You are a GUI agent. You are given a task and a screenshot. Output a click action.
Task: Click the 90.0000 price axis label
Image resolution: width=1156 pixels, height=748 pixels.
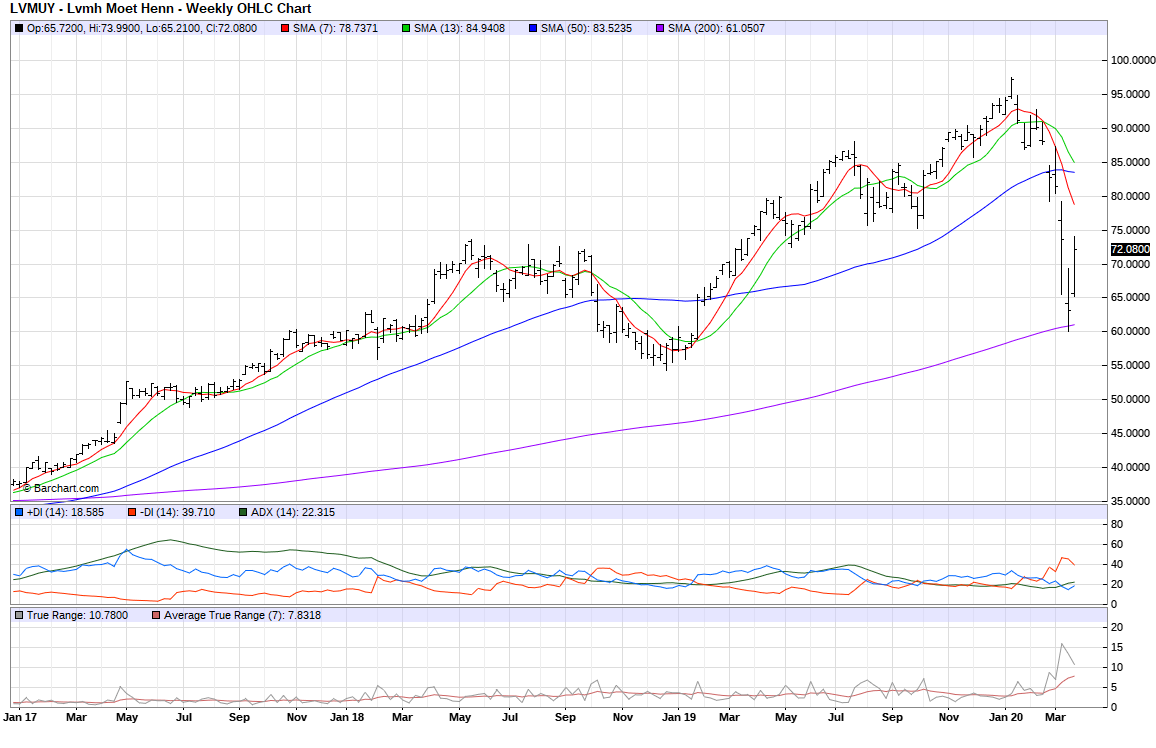tap(1130, 128)
